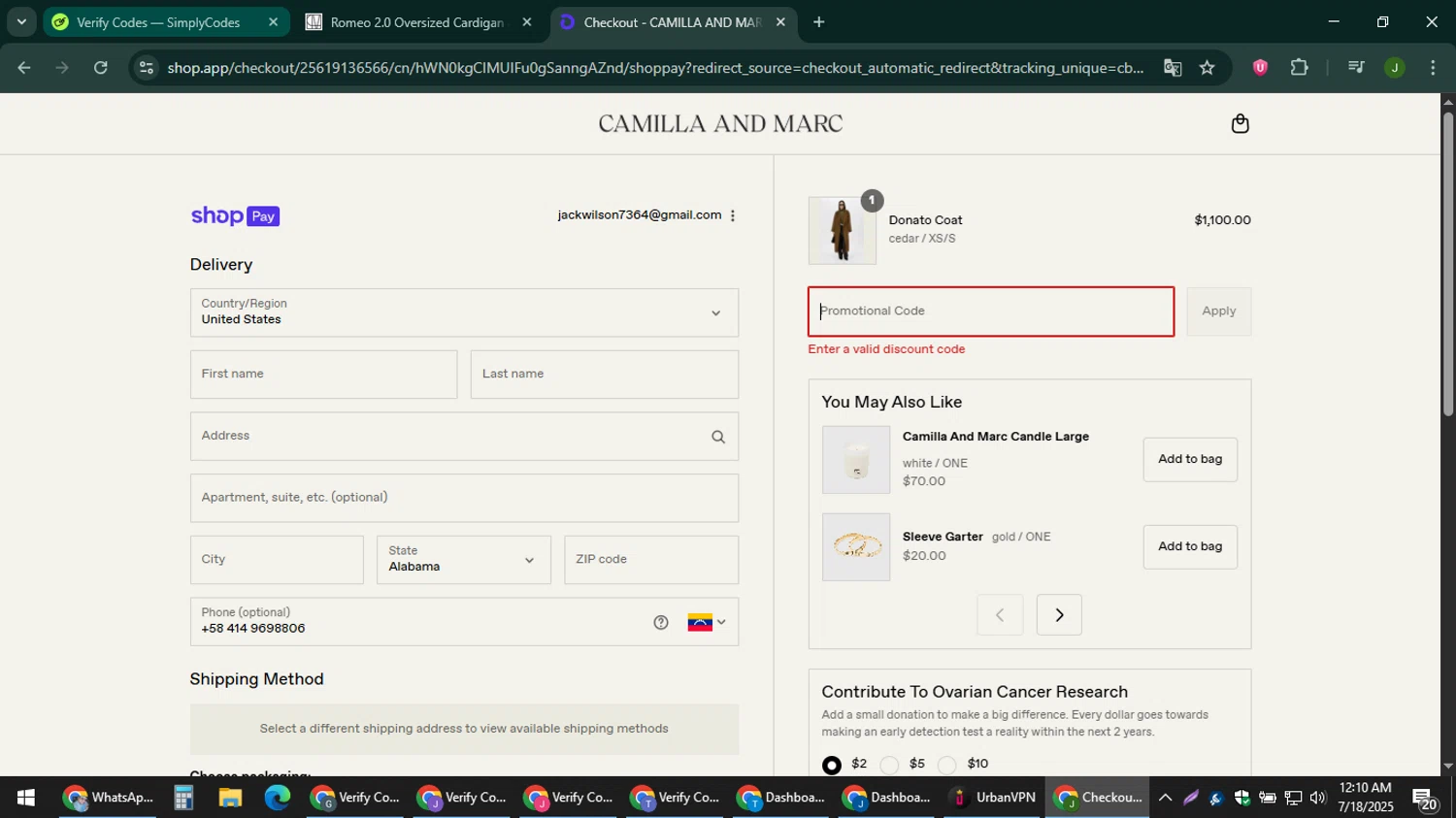Open Microsoft Edge from the taskbar

click(x=278, y=798)
